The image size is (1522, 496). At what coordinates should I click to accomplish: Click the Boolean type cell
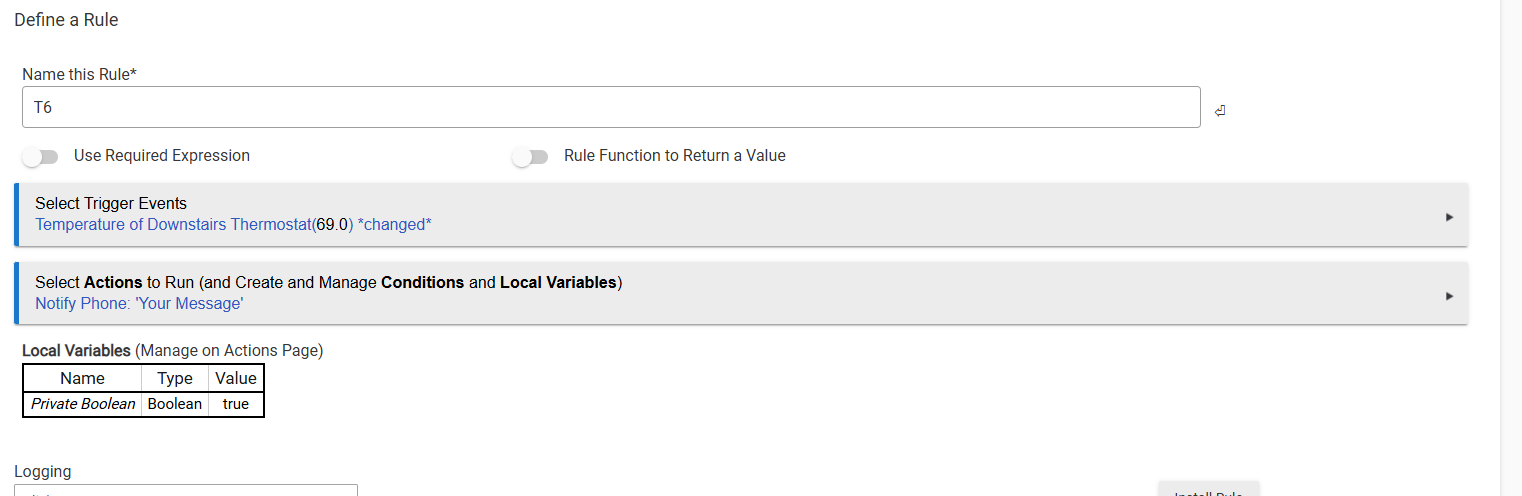tap(175, 404)
